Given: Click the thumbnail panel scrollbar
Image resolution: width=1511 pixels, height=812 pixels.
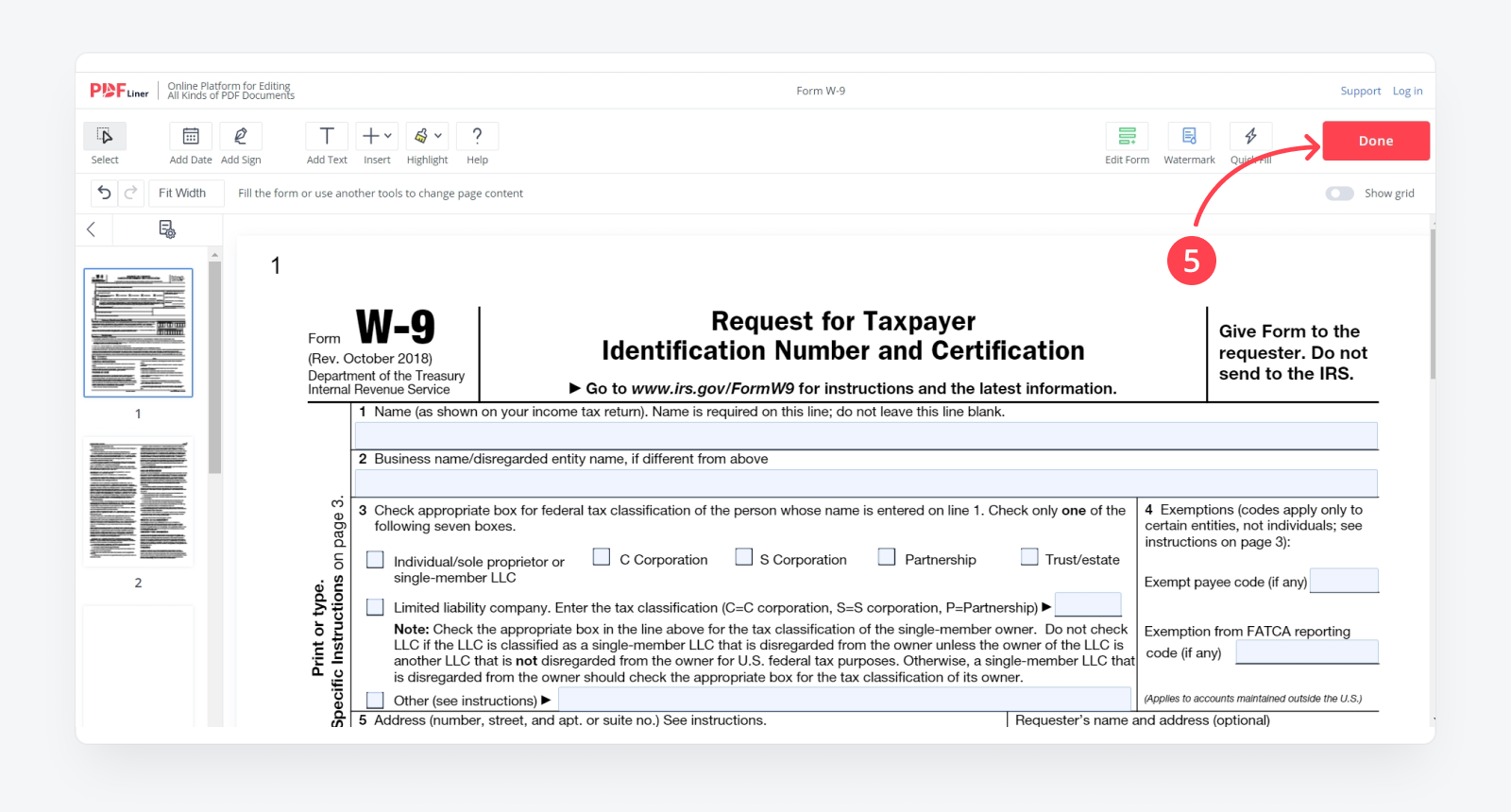Looking at the screenshot, I should (x=214, y=368).
